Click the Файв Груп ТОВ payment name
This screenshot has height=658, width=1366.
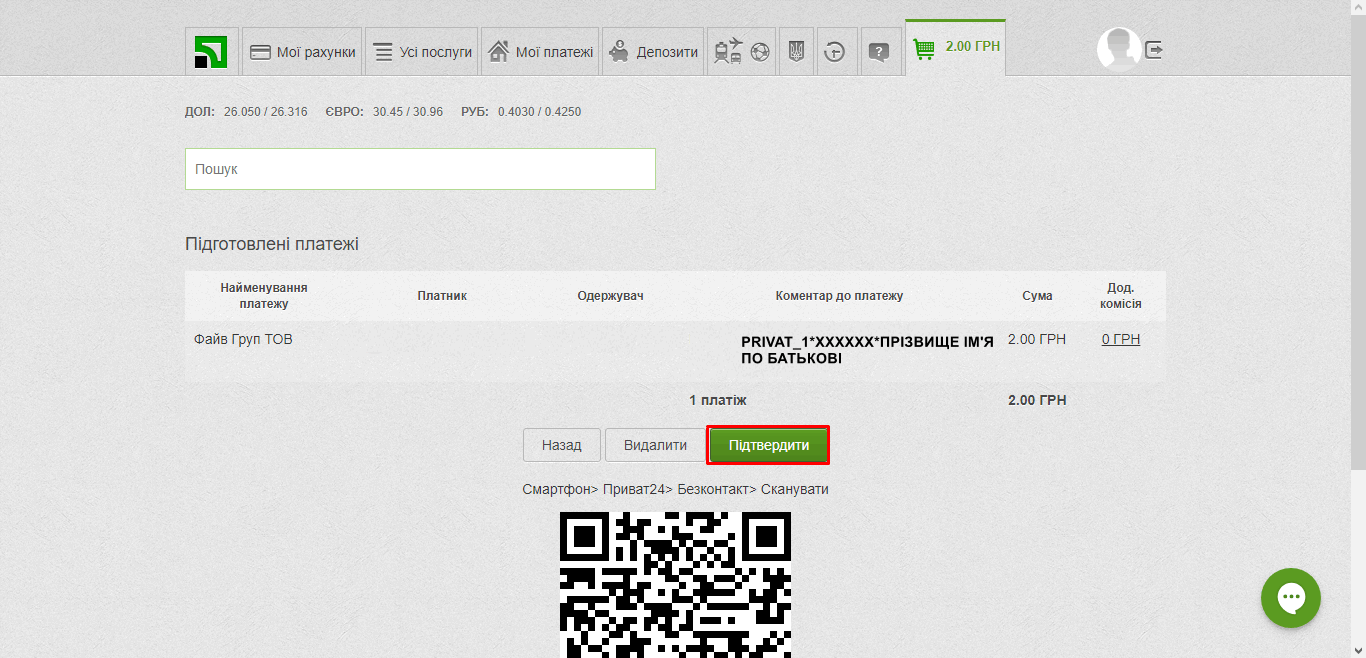point(243,340)
